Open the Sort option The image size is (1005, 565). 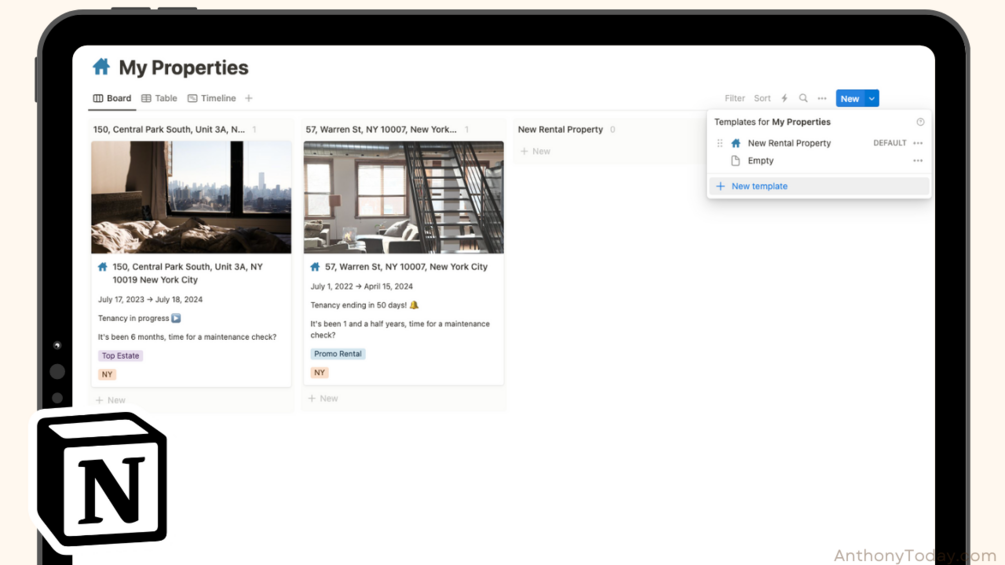click(x=762, y=98)
